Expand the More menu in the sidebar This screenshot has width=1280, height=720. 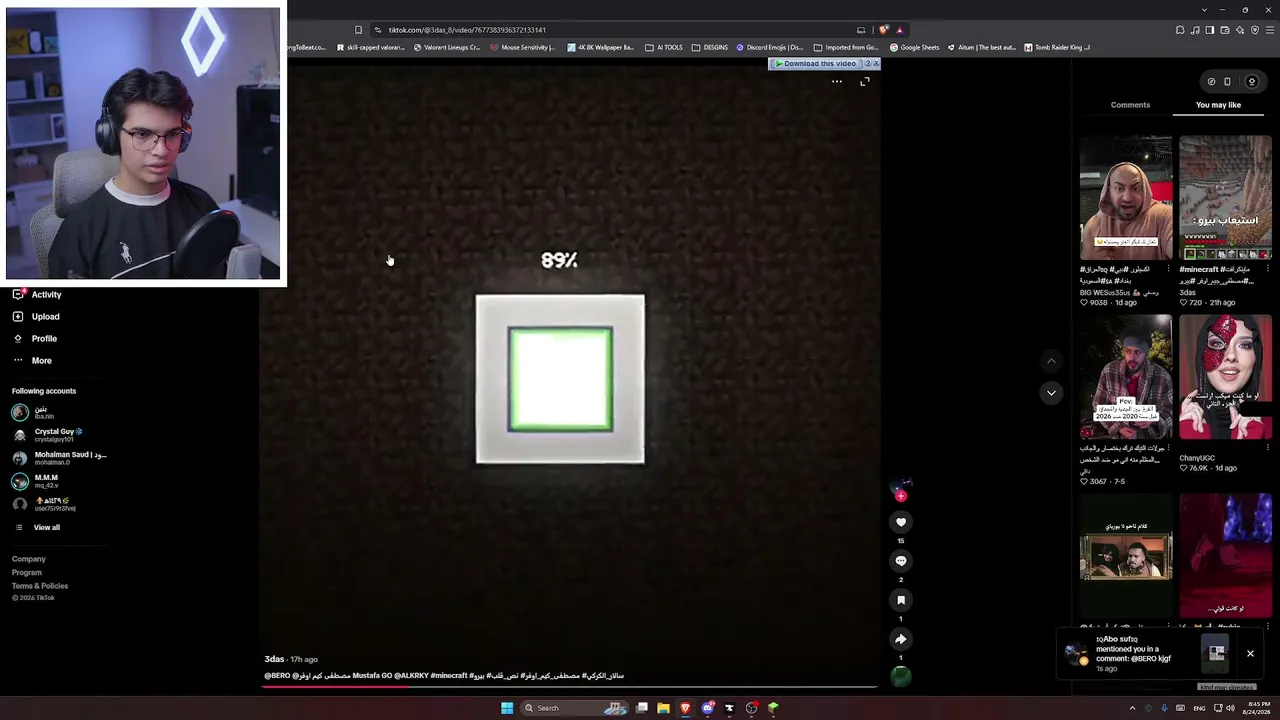32,361
